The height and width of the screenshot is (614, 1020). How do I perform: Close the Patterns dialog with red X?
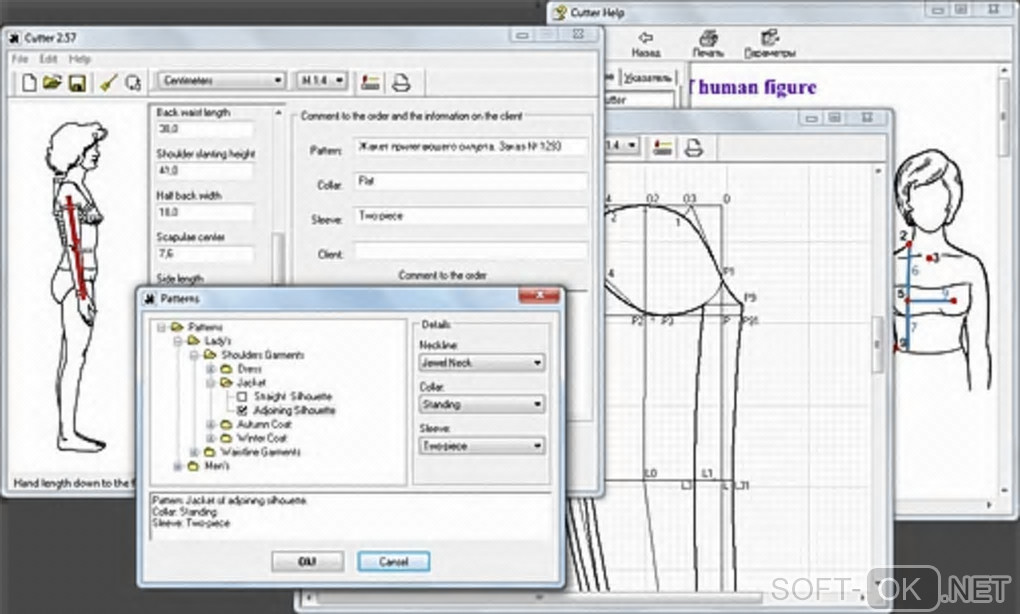pos(539,296)
